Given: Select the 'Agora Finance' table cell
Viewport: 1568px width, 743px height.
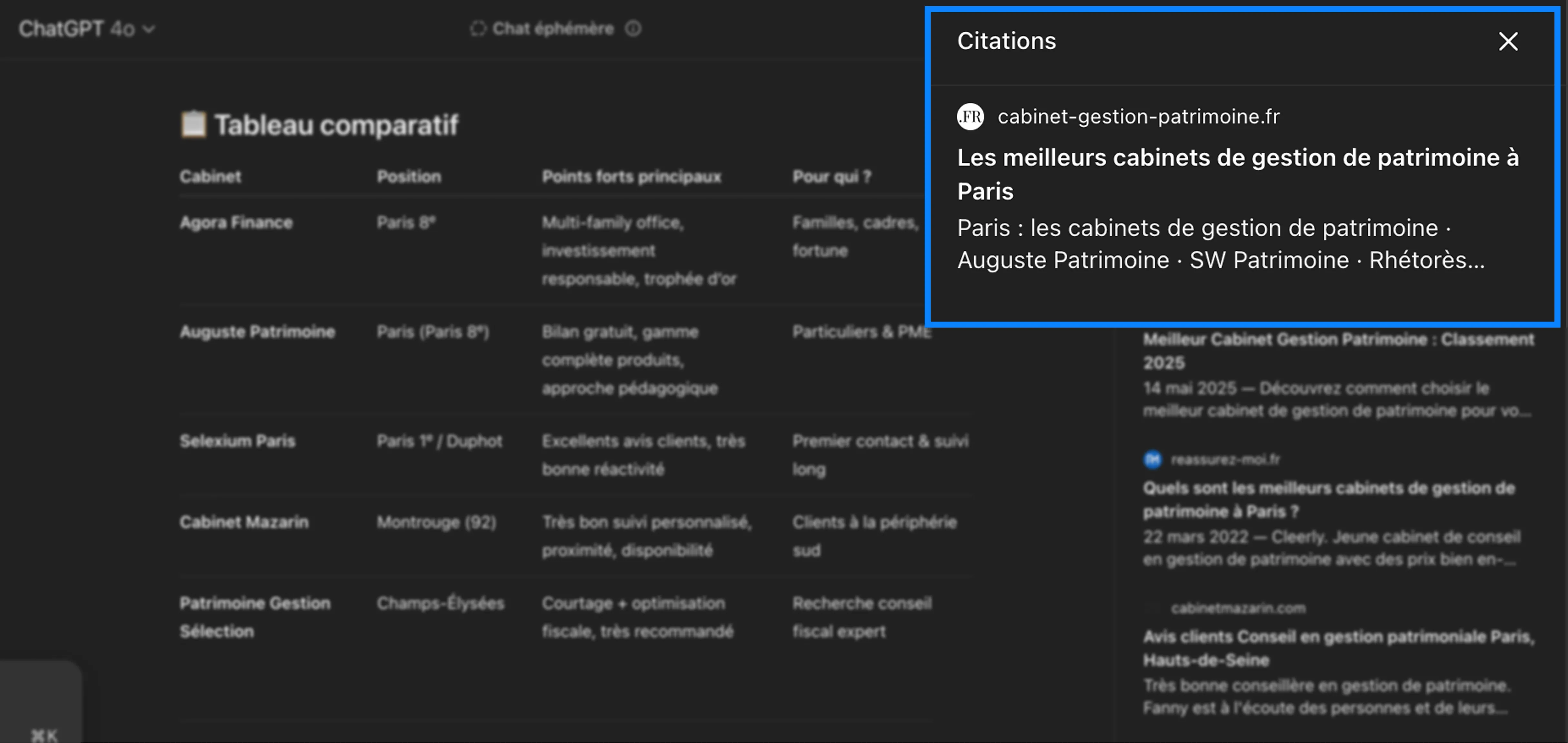Looking at the screenshot, I should pyautogui.click(x=236, y=222).
